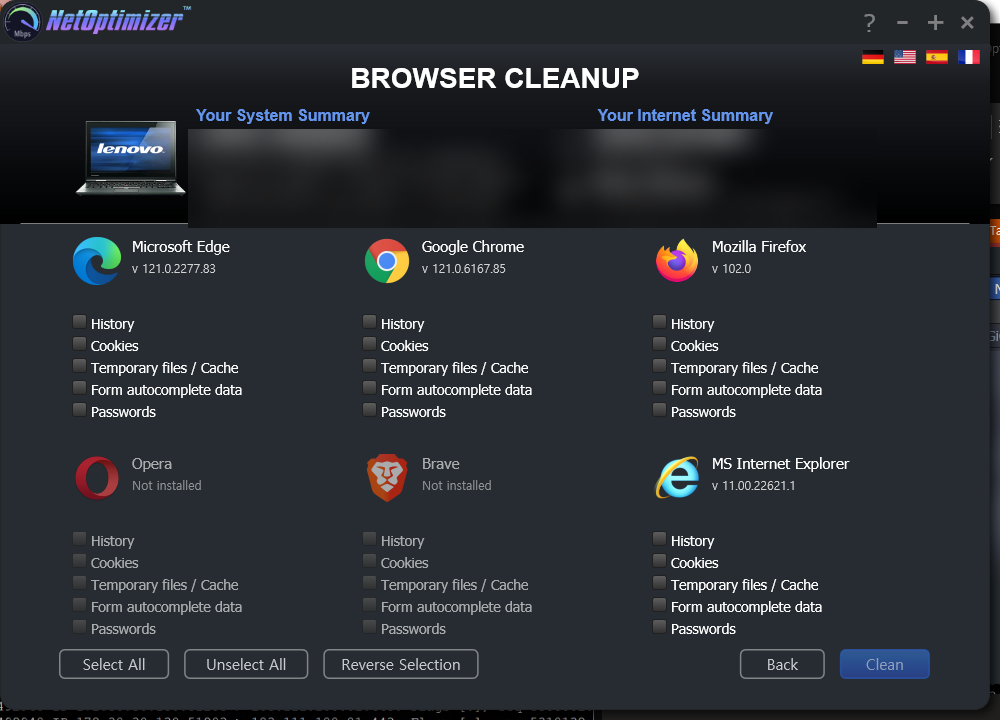Viewport: 1000px width, 720px height.
Task: Enable Cookies for MS Internet Explorer
Action: pos(659,561)
